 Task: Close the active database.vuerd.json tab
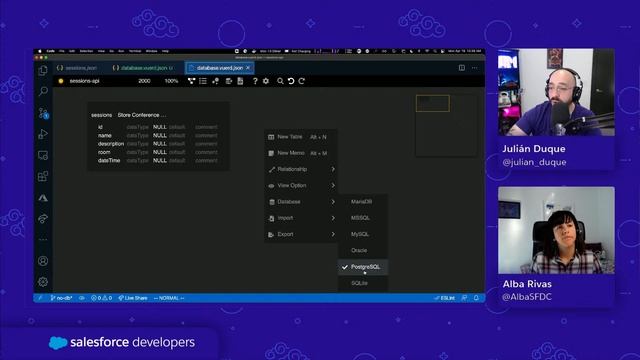[x=248, y=68]
